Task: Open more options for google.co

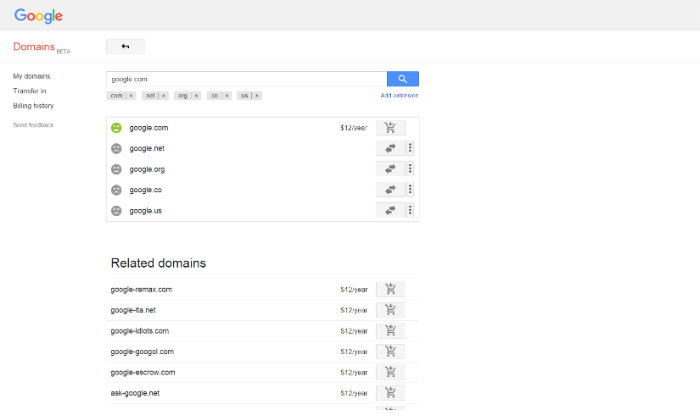Action: click(x=410, y=190)
